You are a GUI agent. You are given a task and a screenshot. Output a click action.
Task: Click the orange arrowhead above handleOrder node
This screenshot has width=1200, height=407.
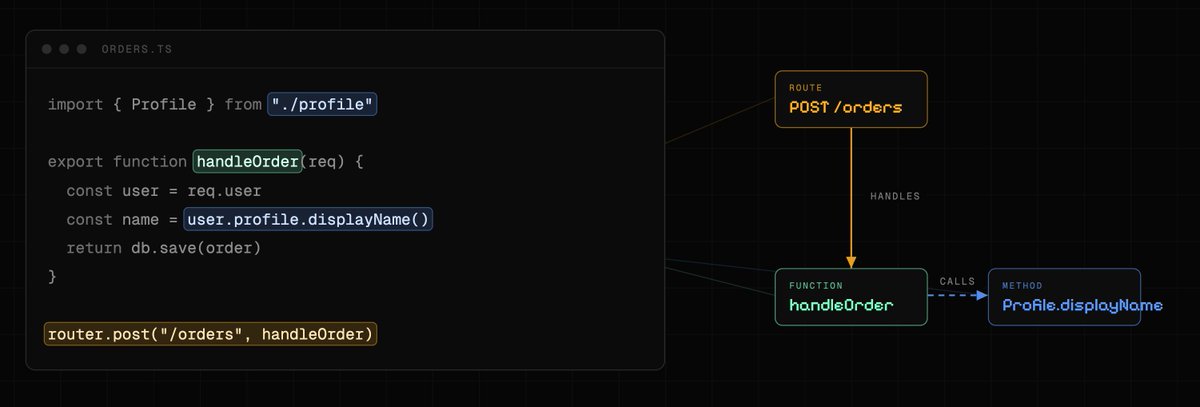click(x=852, y=262)
